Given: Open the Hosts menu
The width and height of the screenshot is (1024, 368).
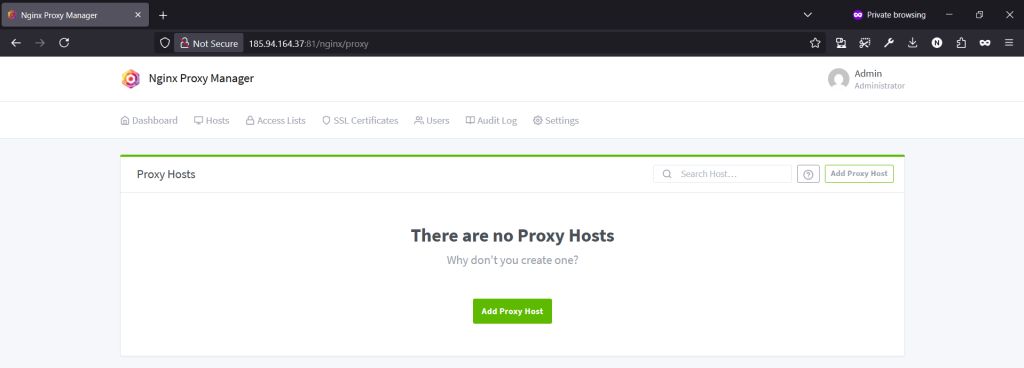Looking at the screenshot, I should (212, 121).
